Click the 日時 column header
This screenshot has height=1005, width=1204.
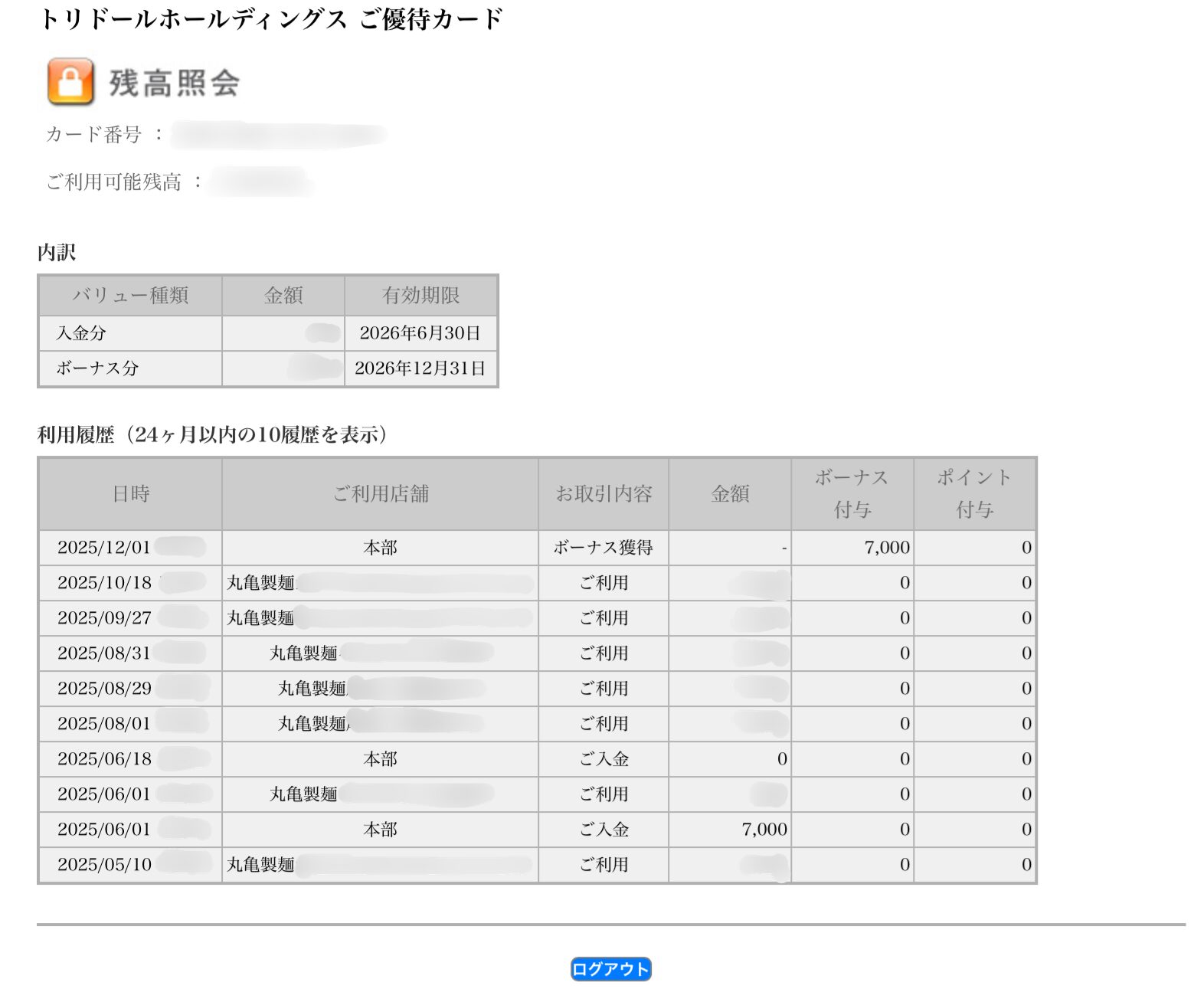click(130, 494)
